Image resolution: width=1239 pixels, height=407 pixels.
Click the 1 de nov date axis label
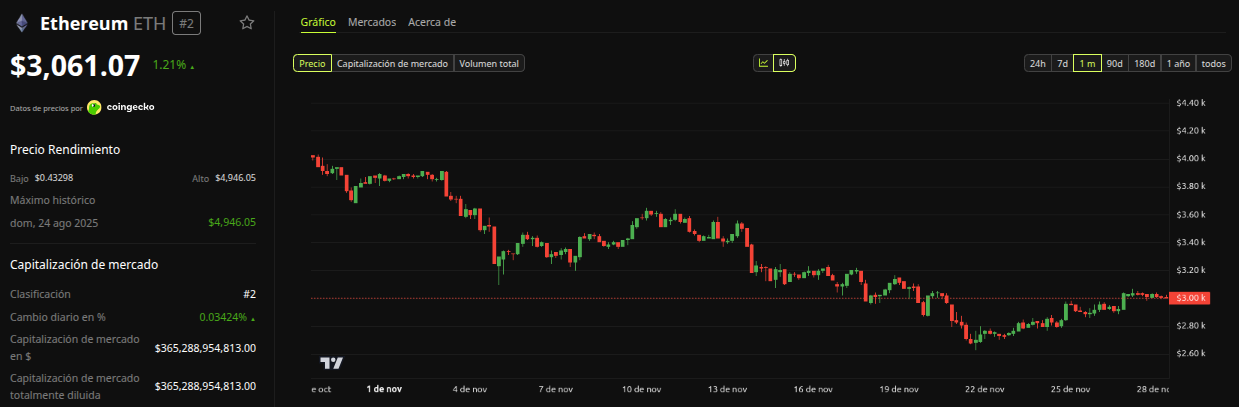point(384,389)
